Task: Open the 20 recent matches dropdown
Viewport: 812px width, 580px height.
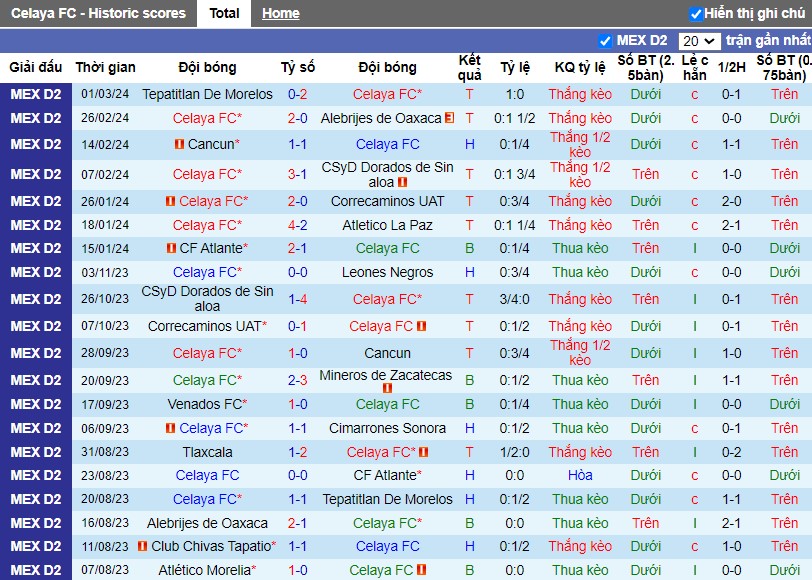Action: pos(699,41)
